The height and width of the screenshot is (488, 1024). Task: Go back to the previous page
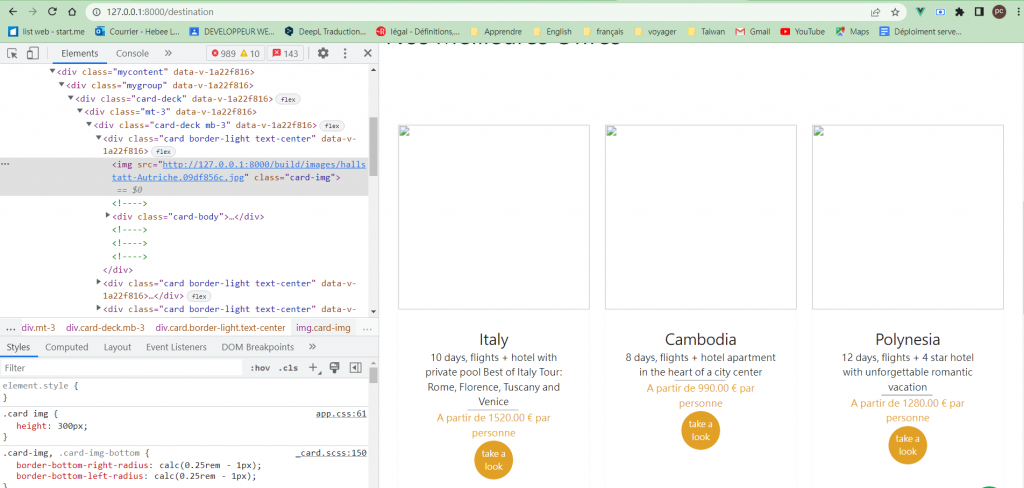(x=13, y=12)
